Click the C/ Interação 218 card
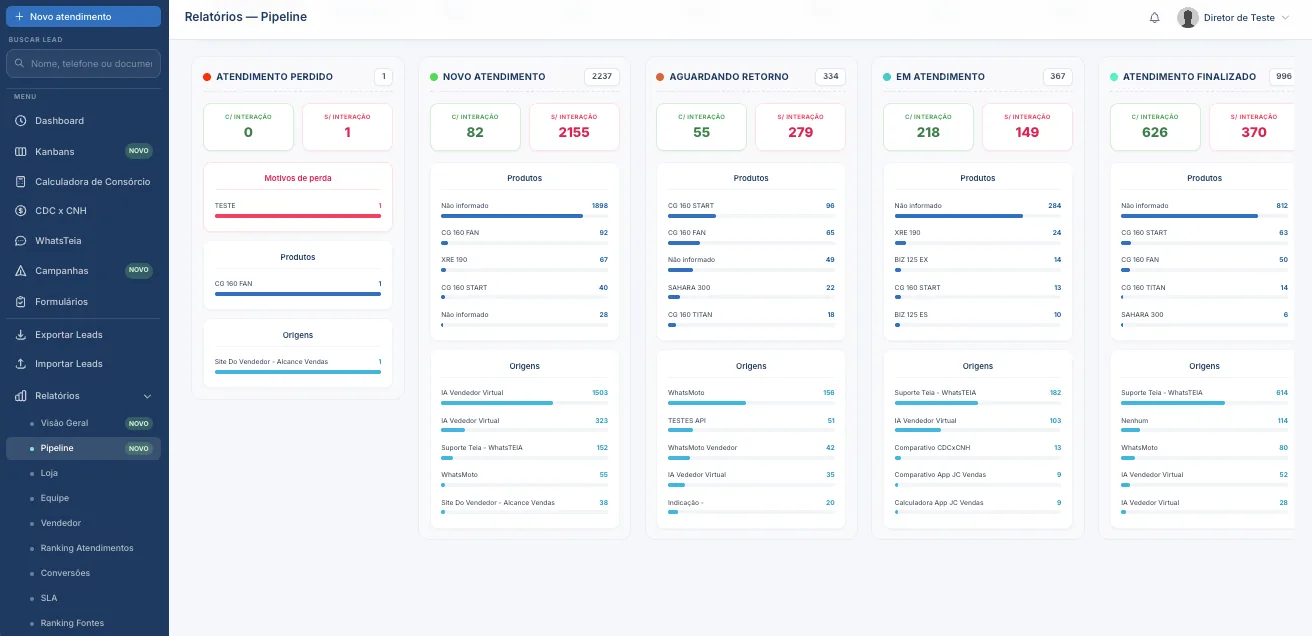The width and height of the screenshot is (1312, 636). click(x=928, y=127)
